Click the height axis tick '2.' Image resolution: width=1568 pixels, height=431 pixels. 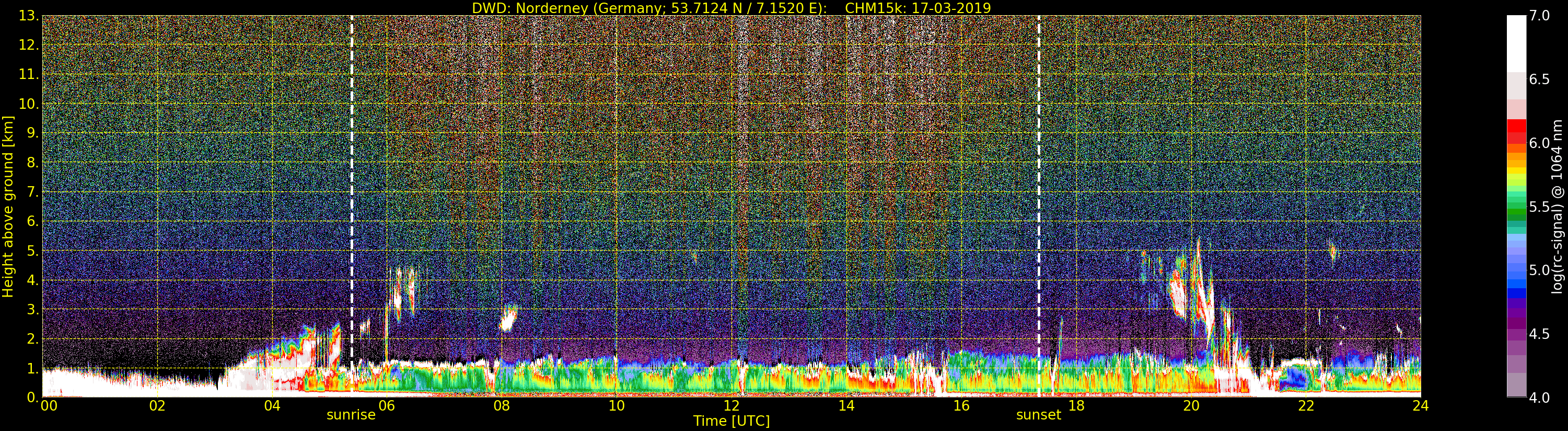[x=33, y=338]
